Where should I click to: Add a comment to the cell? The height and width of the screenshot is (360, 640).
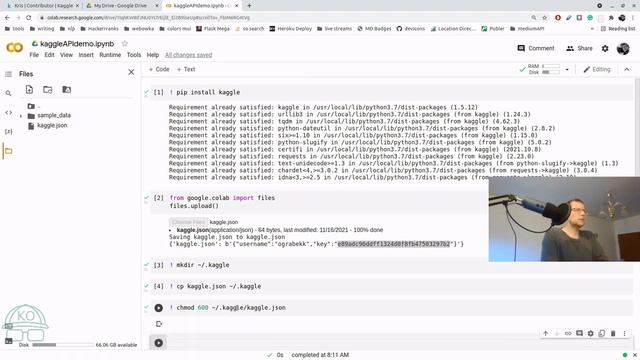click(579, 333)
